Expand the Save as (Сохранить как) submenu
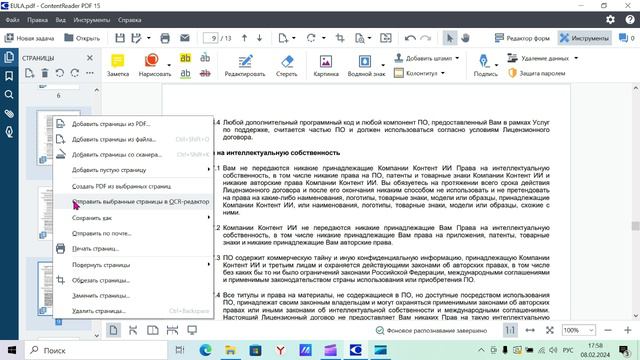Image resolution: width=640 pixels, height=360 pixels. (x=133, y=218)
